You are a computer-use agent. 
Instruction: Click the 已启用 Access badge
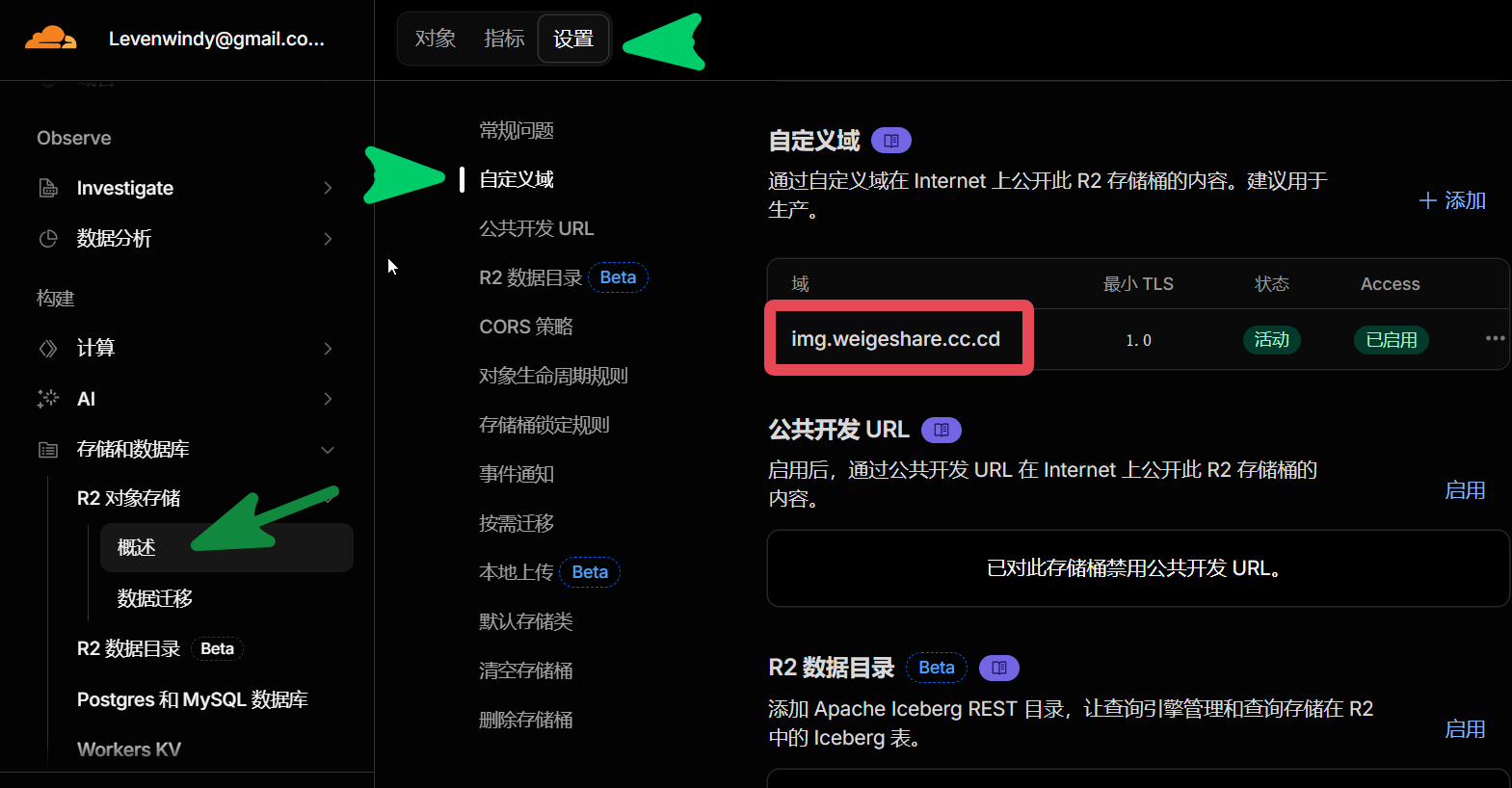pyautogui.click(x=1392, y=340)
